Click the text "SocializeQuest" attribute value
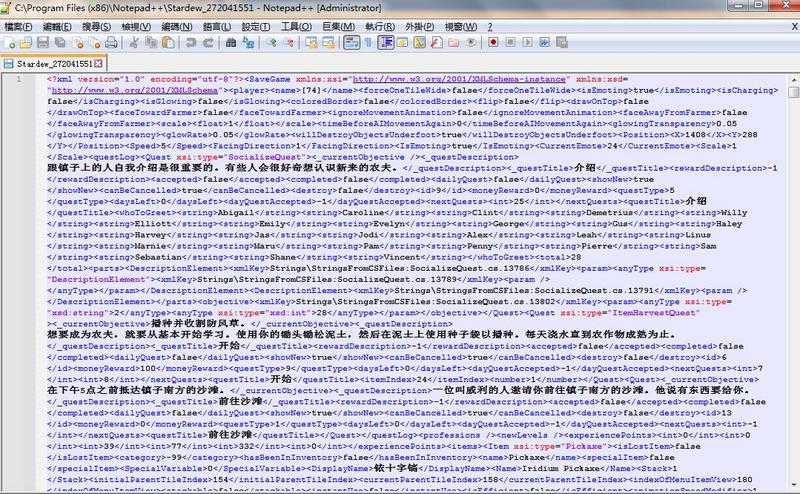800x494 pixels. (x=264, y=157)
